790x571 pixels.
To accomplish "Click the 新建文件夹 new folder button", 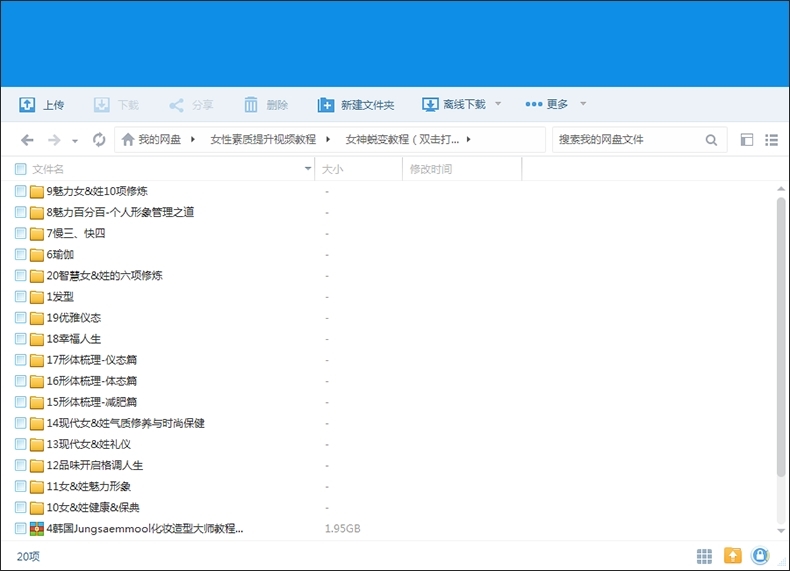I will coord(356,105).
